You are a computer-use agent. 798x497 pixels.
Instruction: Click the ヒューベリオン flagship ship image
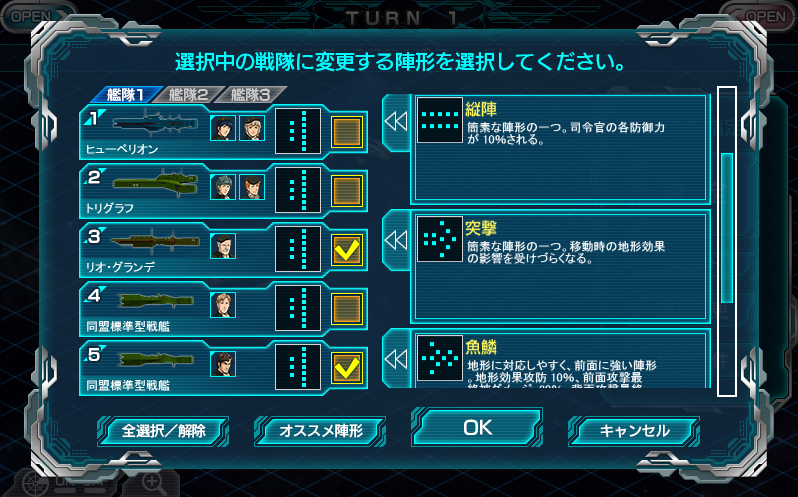click(x=155, y=124)
